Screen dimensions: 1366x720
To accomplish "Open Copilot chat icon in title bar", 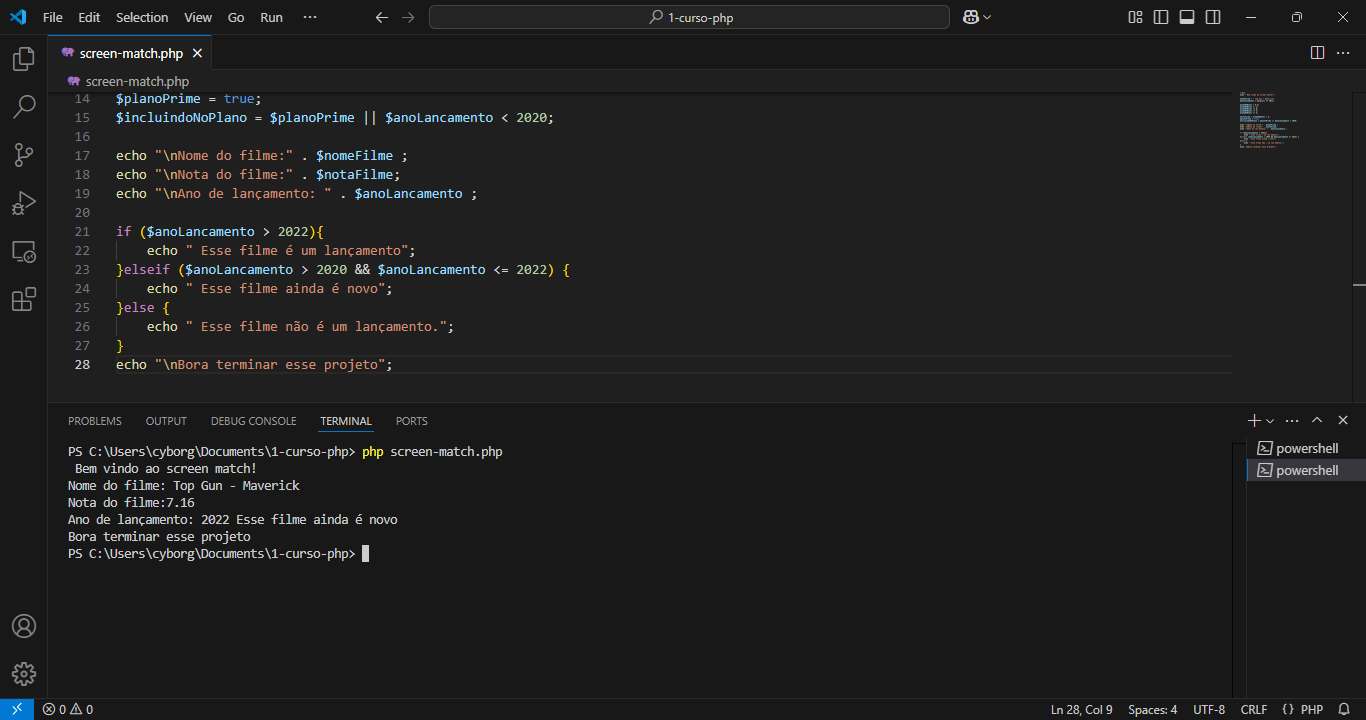I will tap(970, 17).
